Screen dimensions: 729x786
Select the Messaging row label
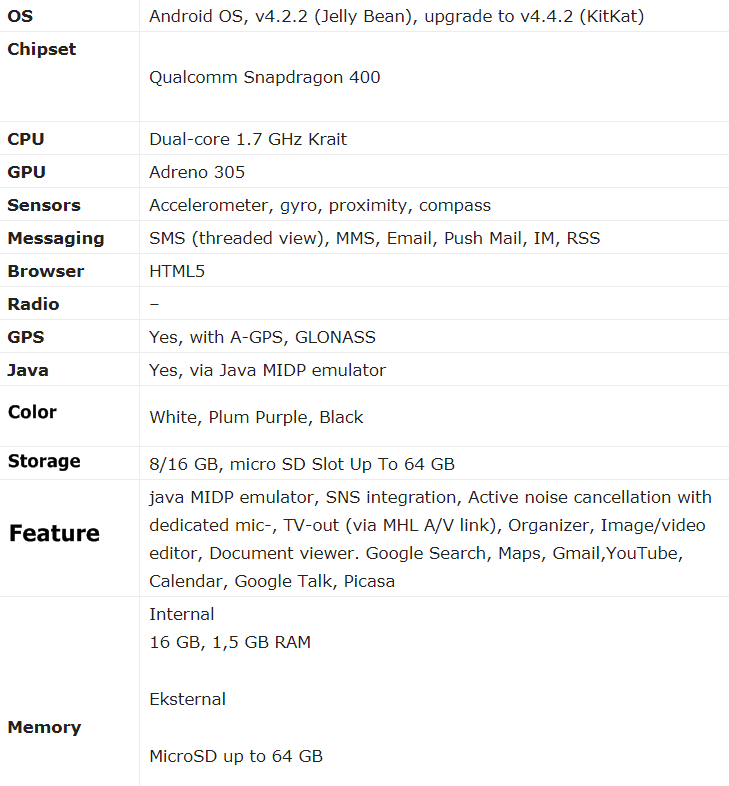coord(56,238)
